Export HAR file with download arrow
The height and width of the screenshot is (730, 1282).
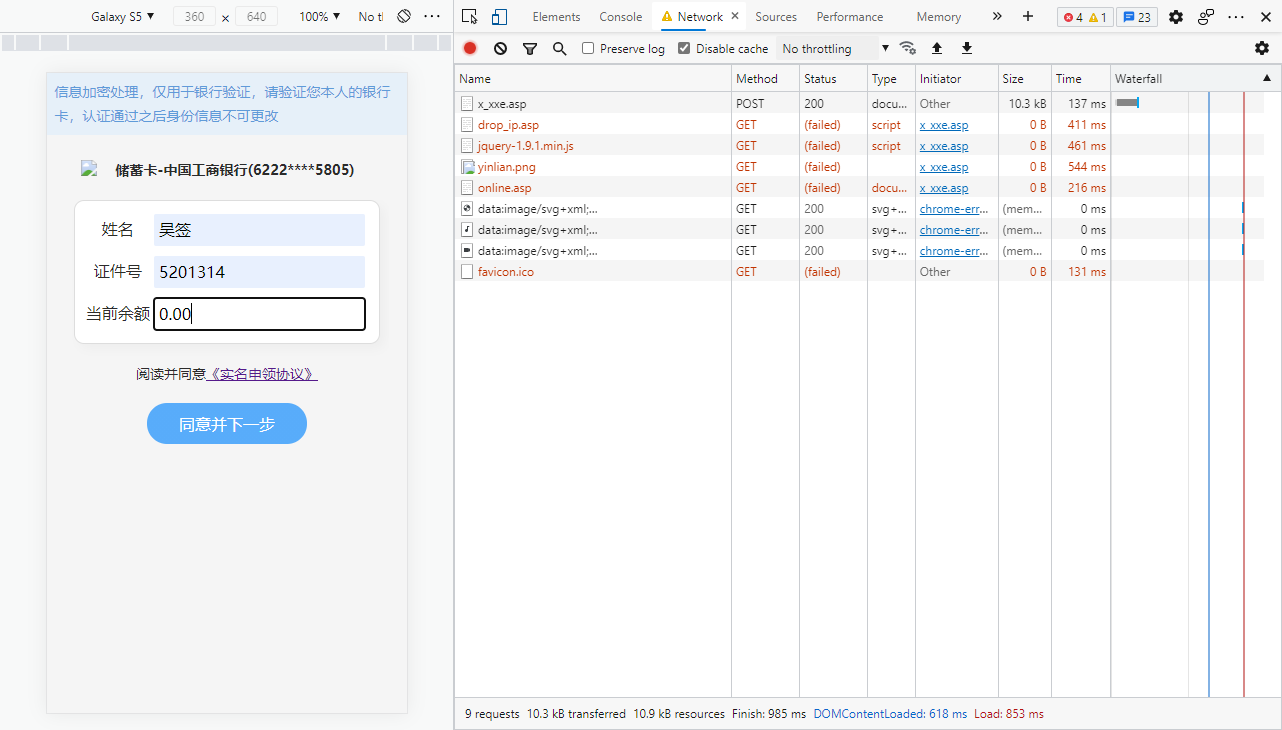(967, 48)
